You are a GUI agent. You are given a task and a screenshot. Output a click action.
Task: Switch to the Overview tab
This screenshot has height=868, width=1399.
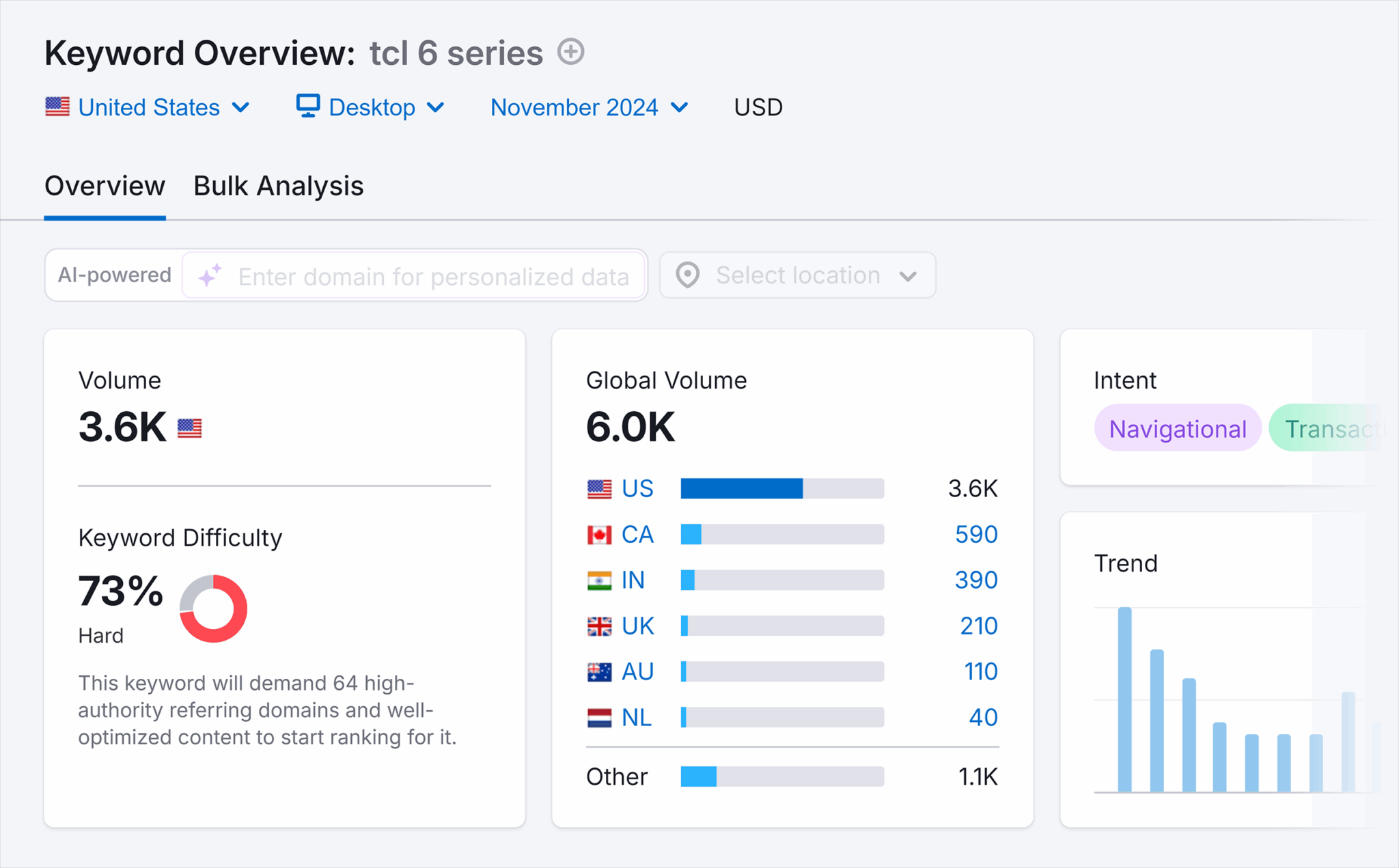[105, 186]
